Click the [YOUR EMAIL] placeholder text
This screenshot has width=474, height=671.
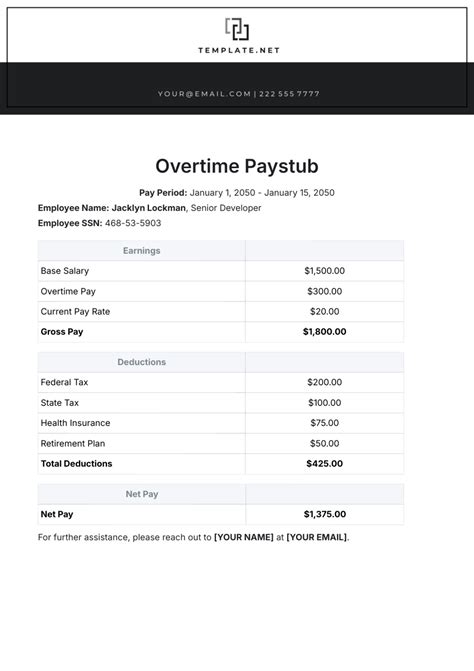pyautogui.click(x=317, y=537)
